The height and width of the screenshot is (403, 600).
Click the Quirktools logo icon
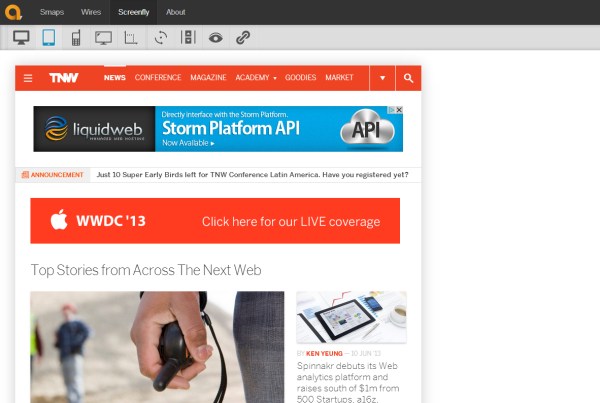tap(13, 12)
